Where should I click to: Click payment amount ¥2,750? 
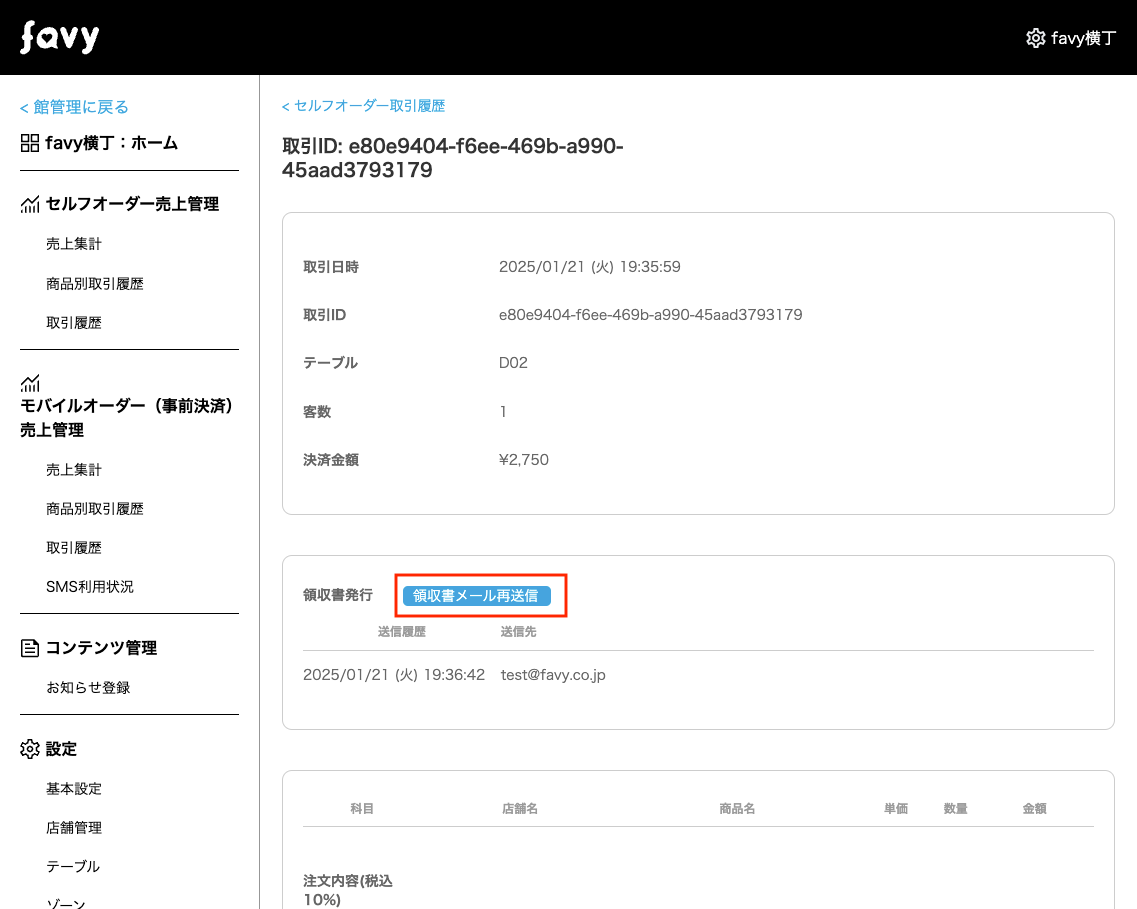[524, 460]
